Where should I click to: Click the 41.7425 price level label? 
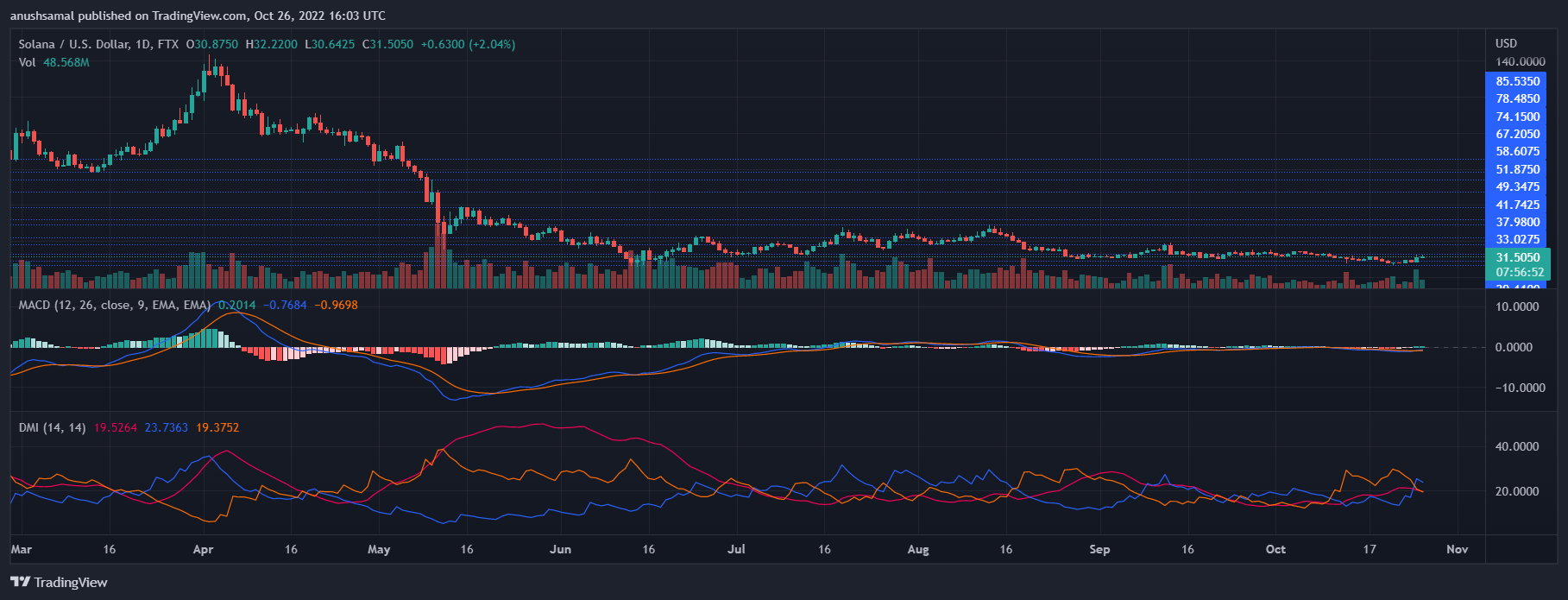tap(1517, 205)
